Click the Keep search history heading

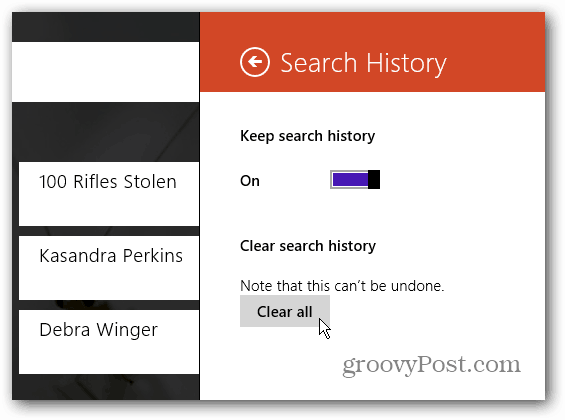pyautogui.click(x=307, y=136)
